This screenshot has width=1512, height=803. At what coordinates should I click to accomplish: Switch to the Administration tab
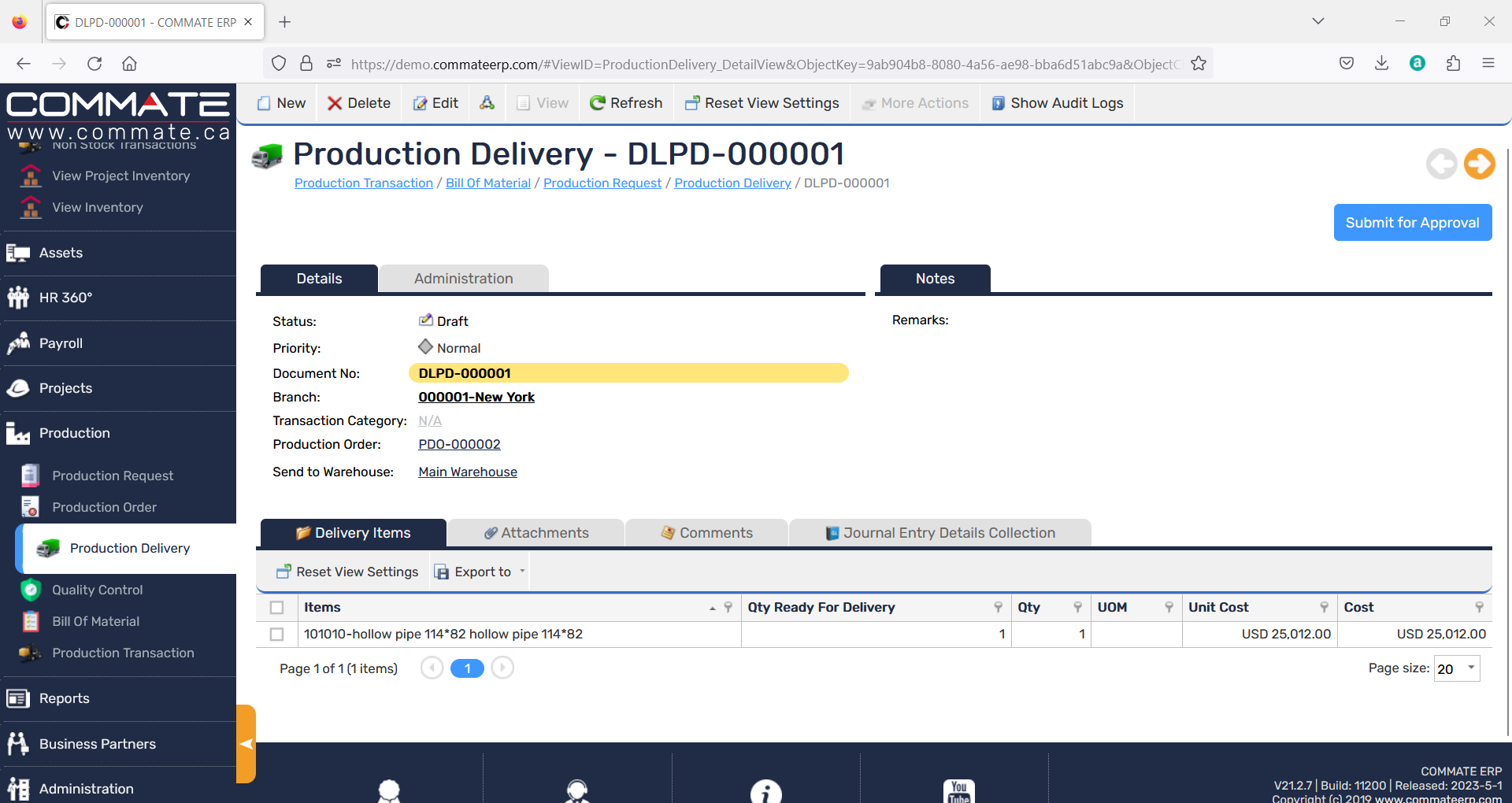click(x=463, y=279)
